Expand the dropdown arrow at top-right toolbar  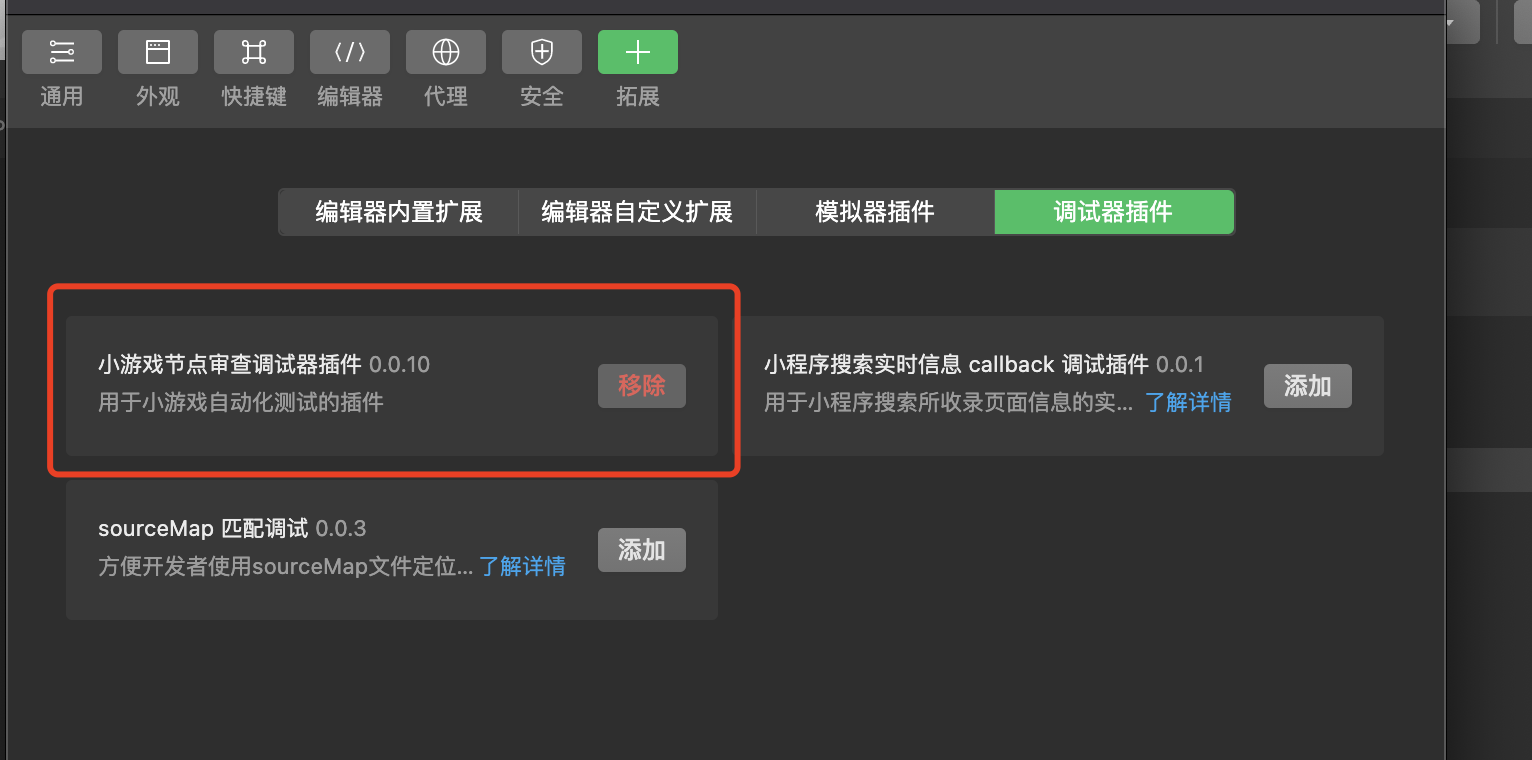(1450, 22)
